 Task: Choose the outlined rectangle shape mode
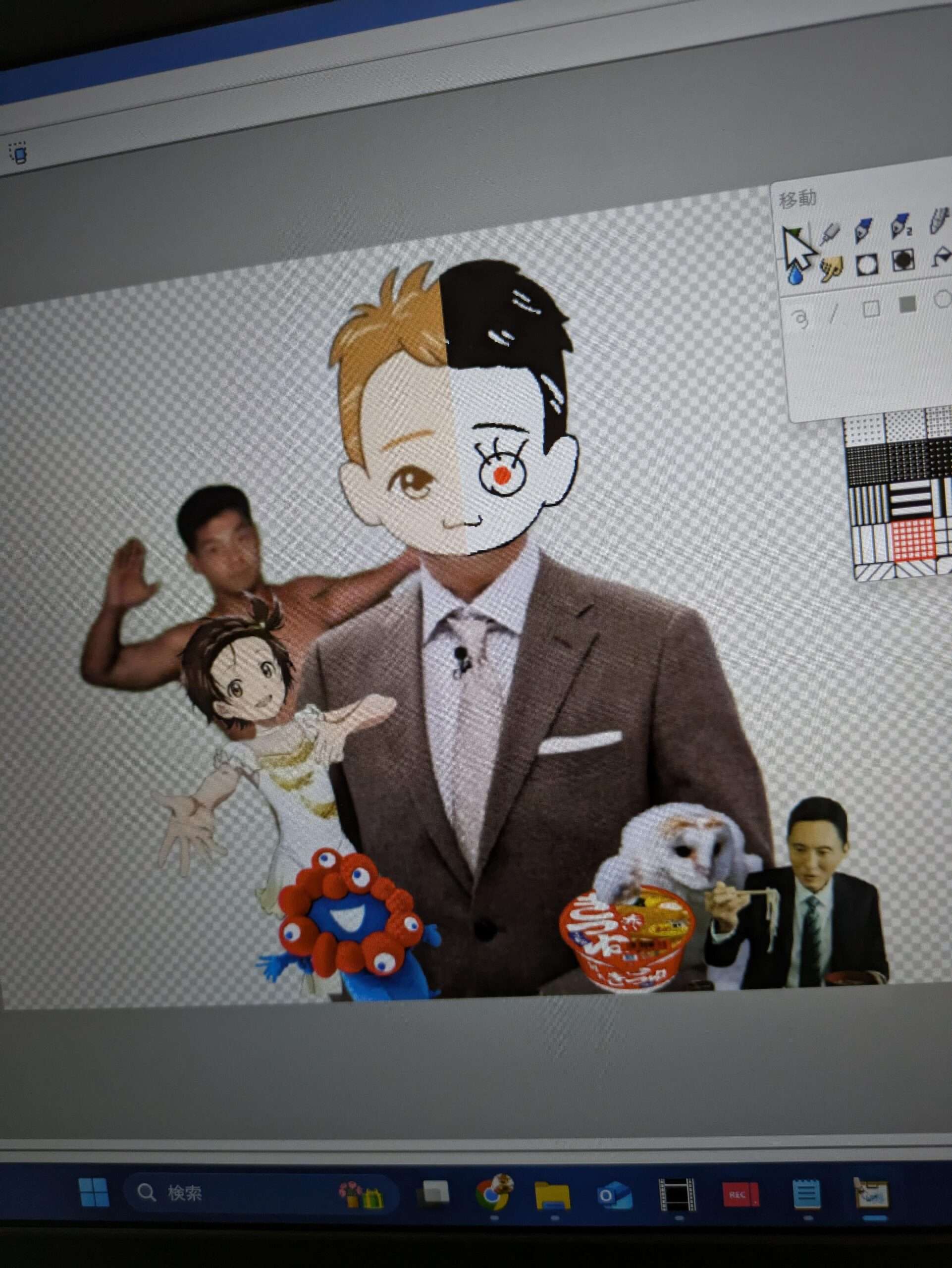871,310
